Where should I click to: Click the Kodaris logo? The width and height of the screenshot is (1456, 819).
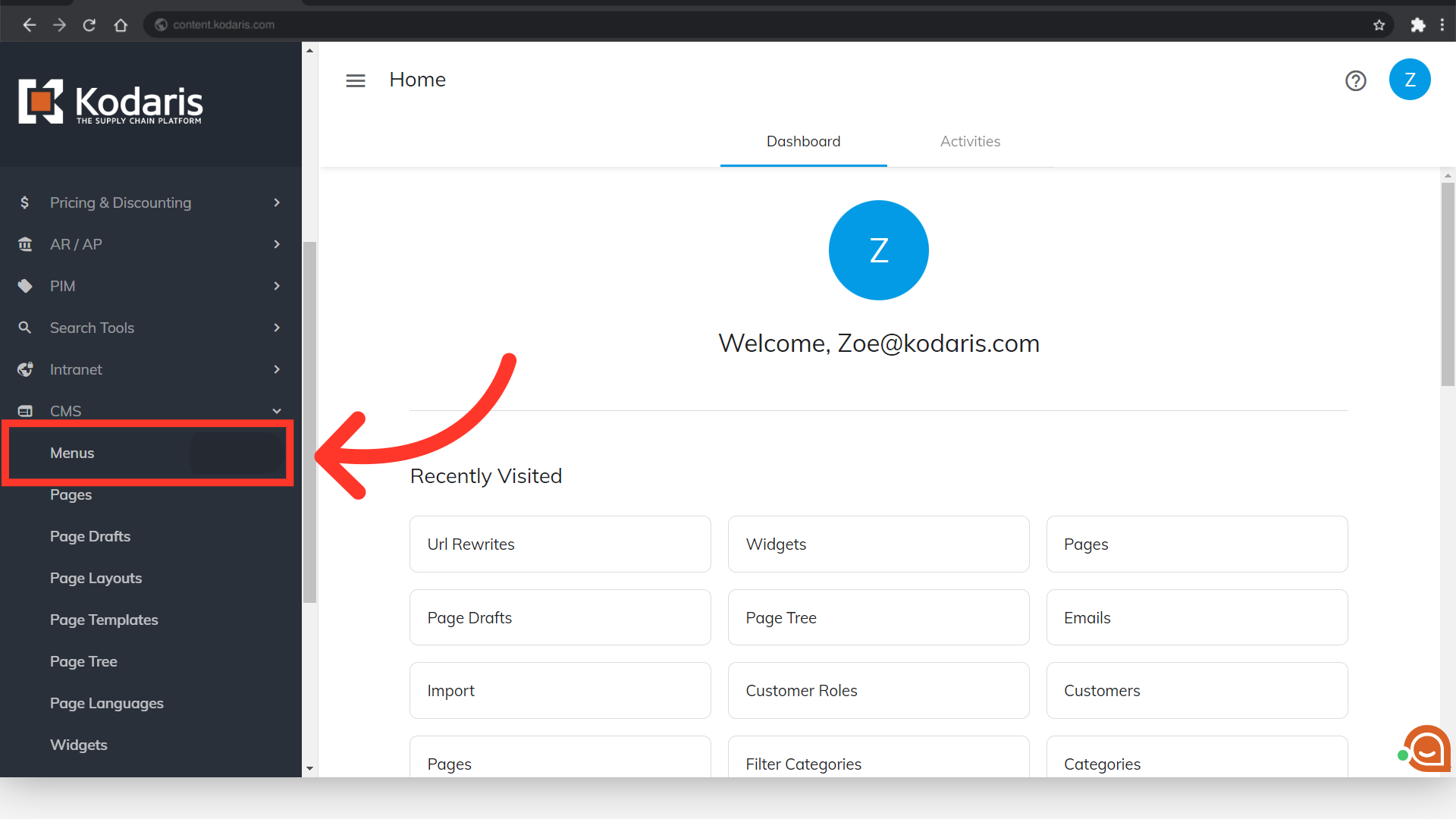pos(111,102)
